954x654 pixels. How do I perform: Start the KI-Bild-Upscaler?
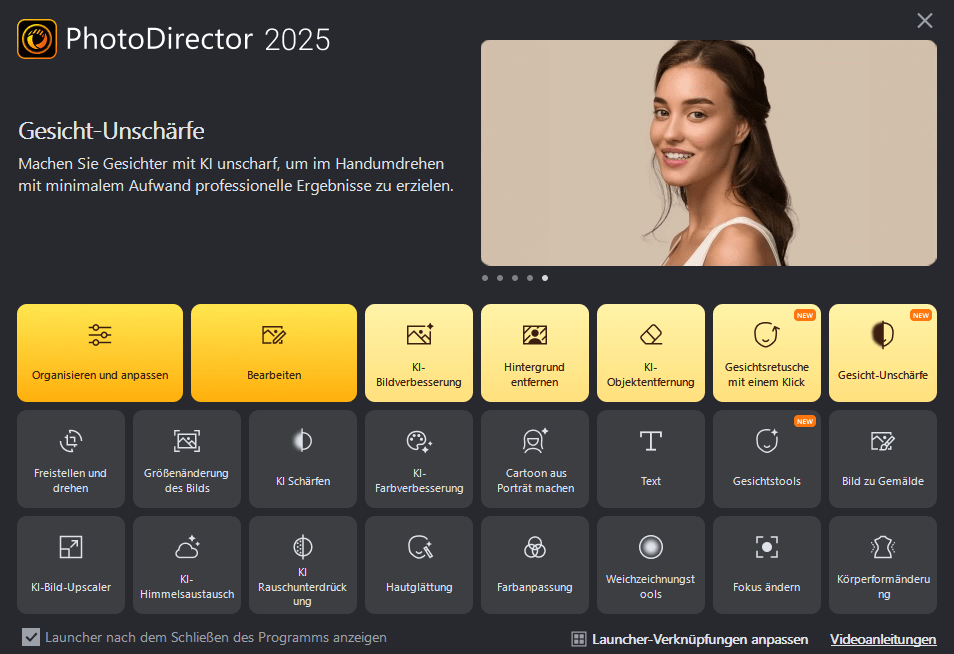coord(70,564)
